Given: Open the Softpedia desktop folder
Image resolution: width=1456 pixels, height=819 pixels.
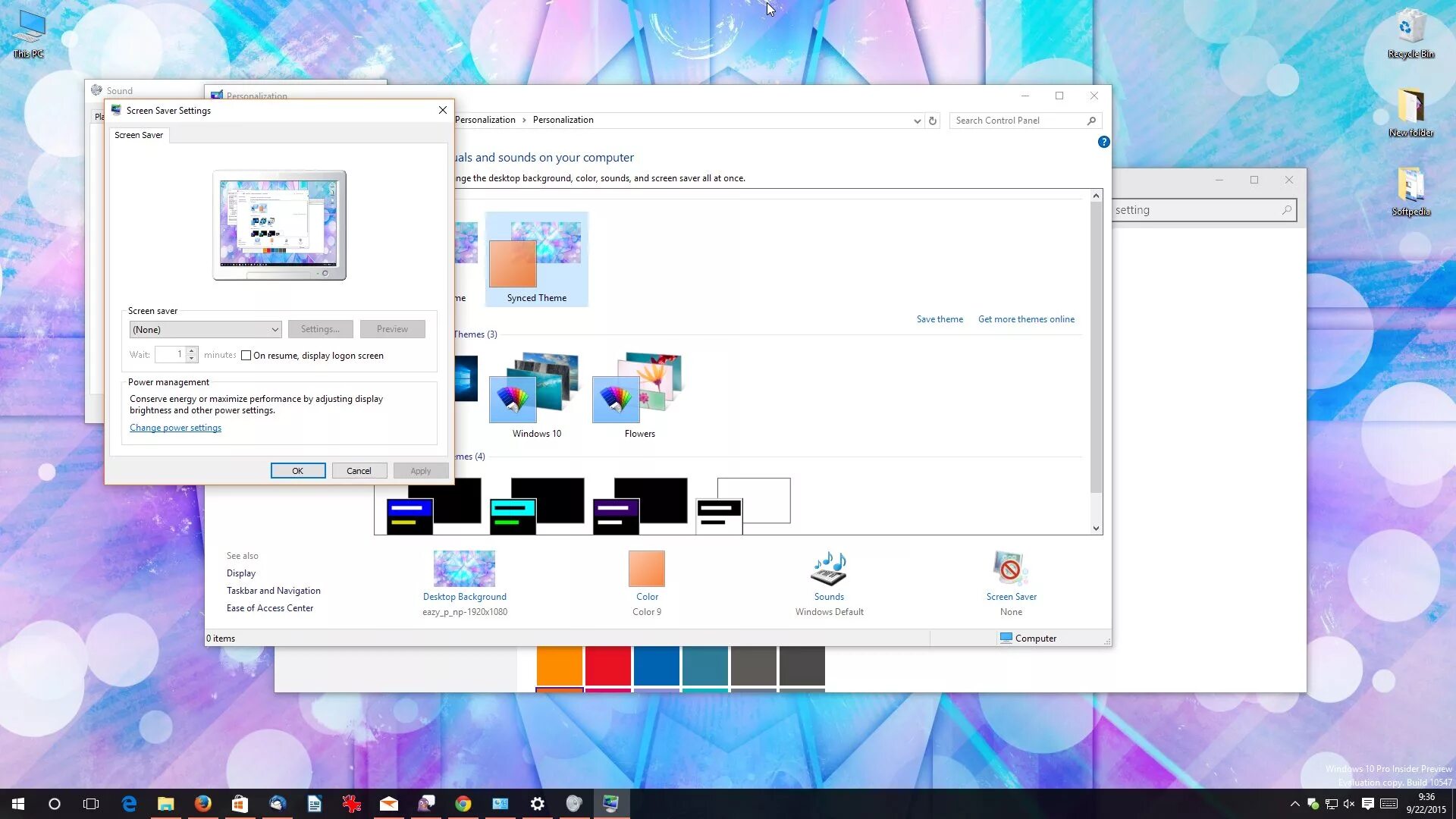Looking at the screenshot, I should (1410, 192).
